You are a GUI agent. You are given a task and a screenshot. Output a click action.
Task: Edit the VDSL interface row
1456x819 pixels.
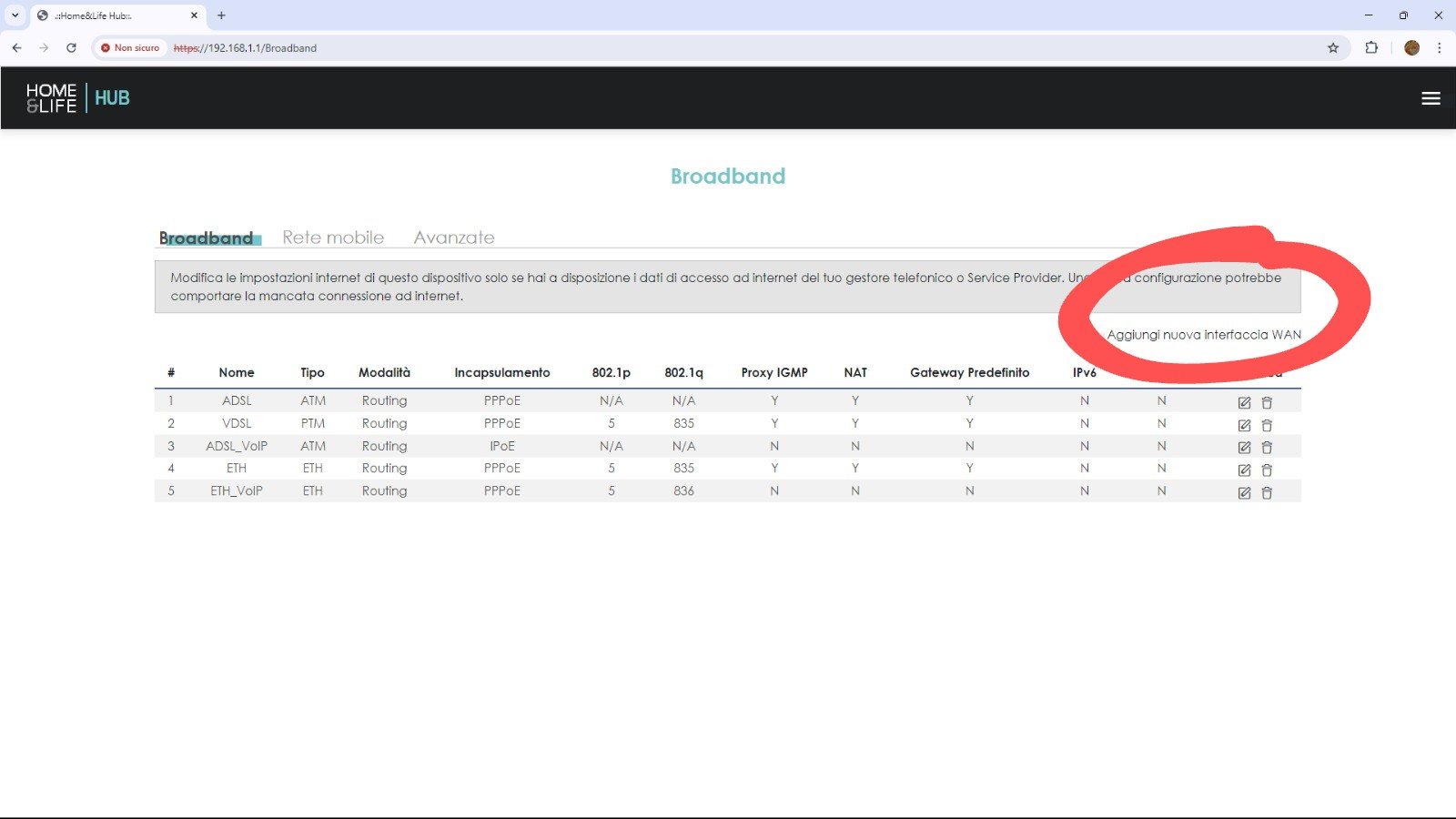[x=1244, y=425]
